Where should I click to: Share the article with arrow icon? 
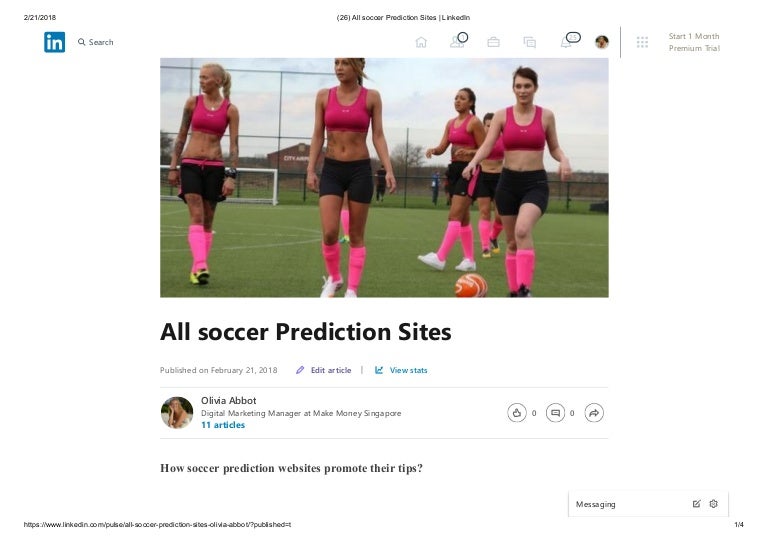tap(594, 413)
